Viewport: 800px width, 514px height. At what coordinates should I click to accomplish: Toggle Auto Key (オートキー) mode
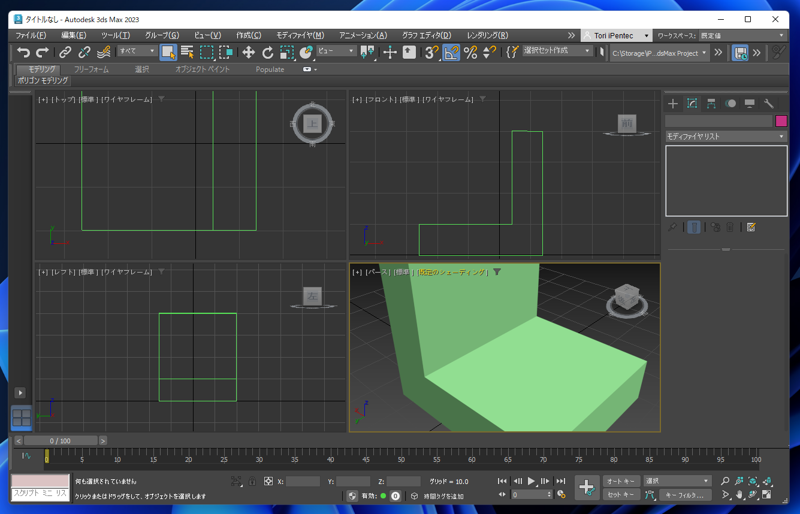click(621, 481)
